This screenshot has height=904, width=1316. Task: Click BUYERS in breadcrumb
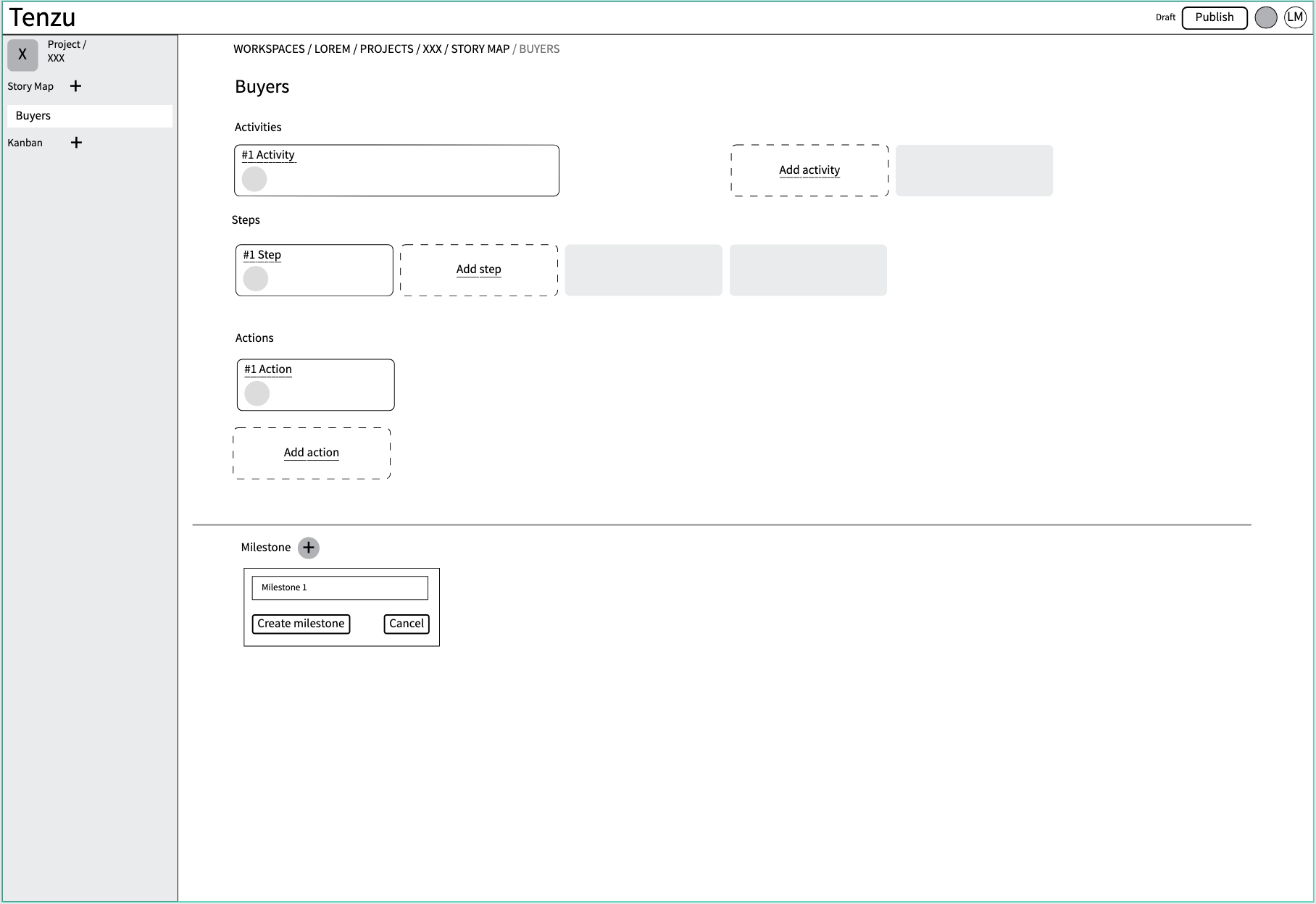[x=539, y=49]
